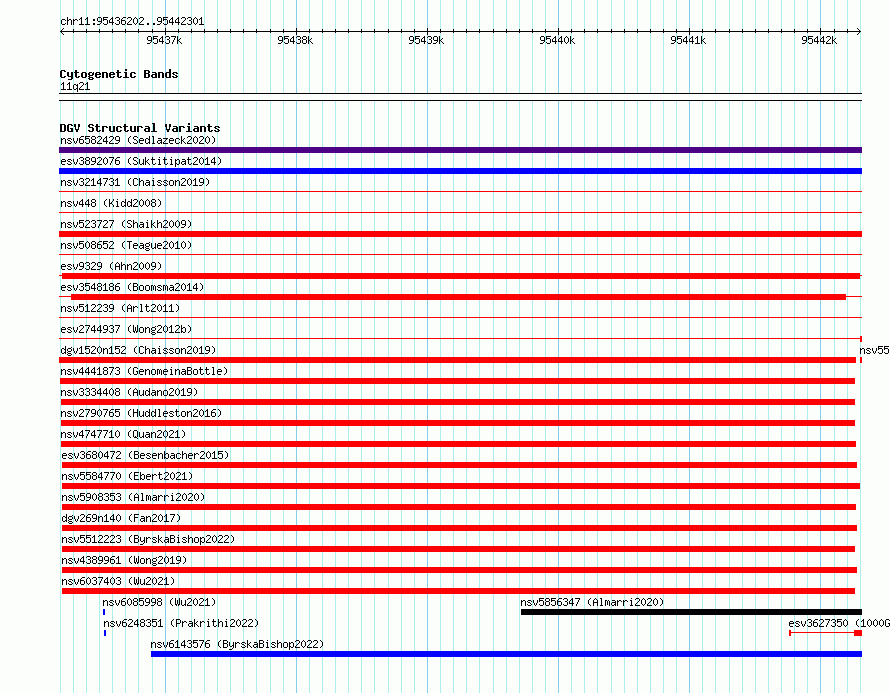The image size is (890, 693).
Task: Click the shorter red esv3548186 bar
Action: (x=458, y=297)
